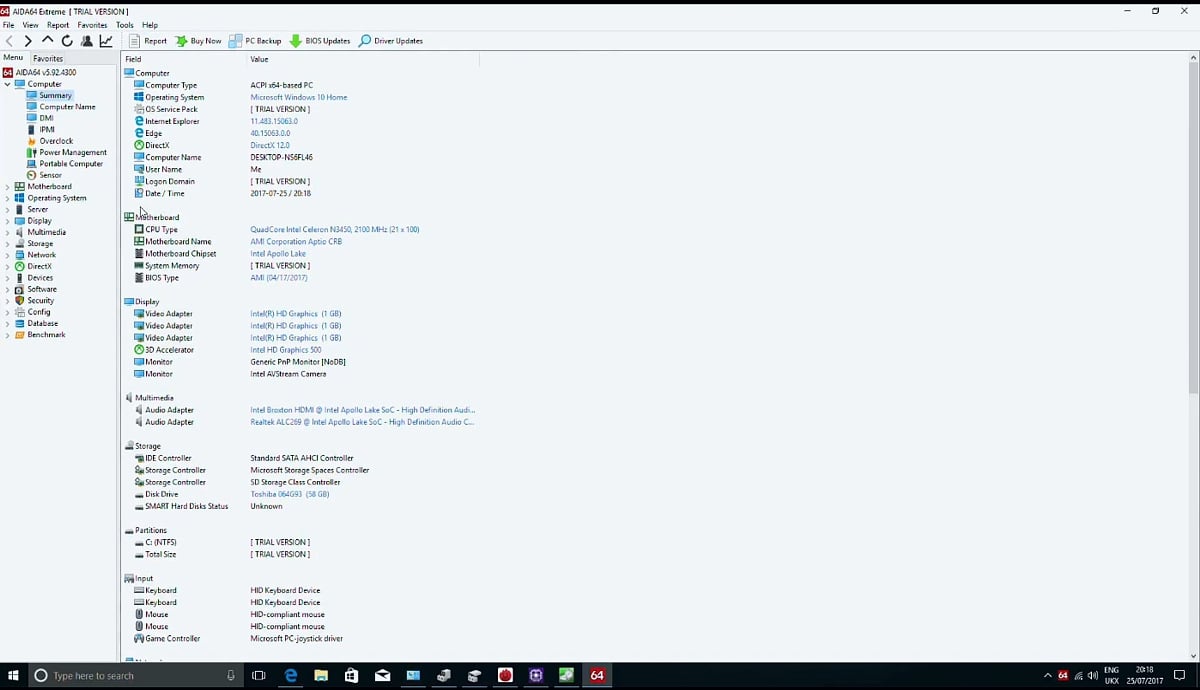Image resolution: width=1200 pixels, height=690 pixels.
Task: Expand the Network tree node
Action: pyautogui.click(x=7, y=255)
